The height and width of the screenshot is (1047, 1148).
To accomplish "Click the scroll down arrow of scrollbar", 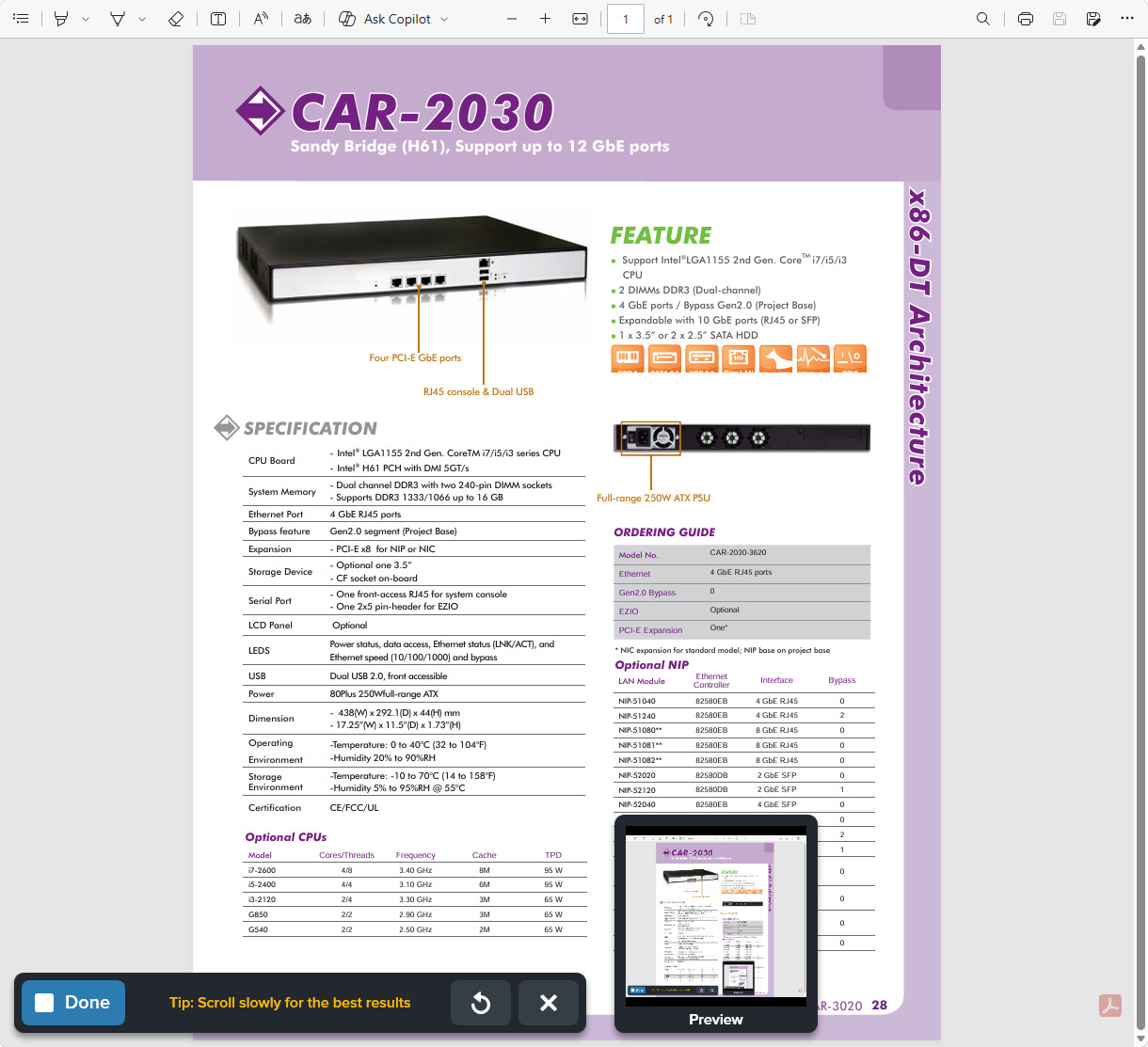I will 1141,1039.
